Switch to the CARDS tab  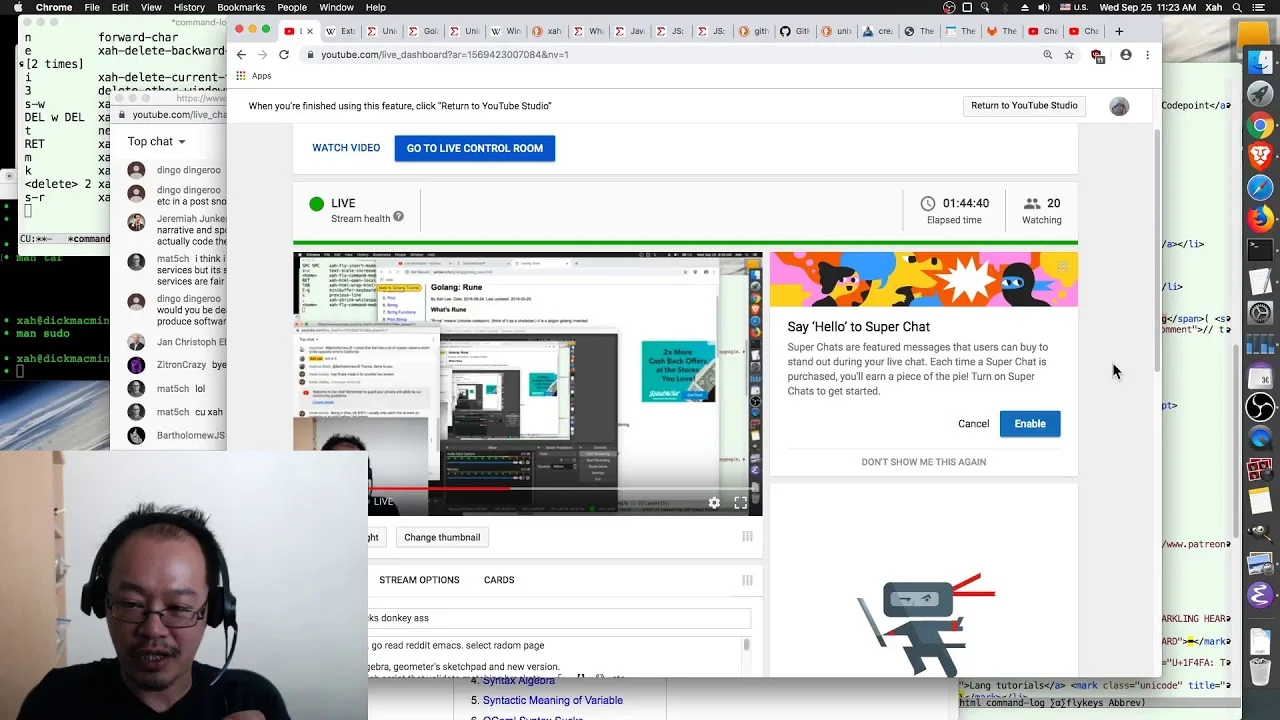click(499, 580)
